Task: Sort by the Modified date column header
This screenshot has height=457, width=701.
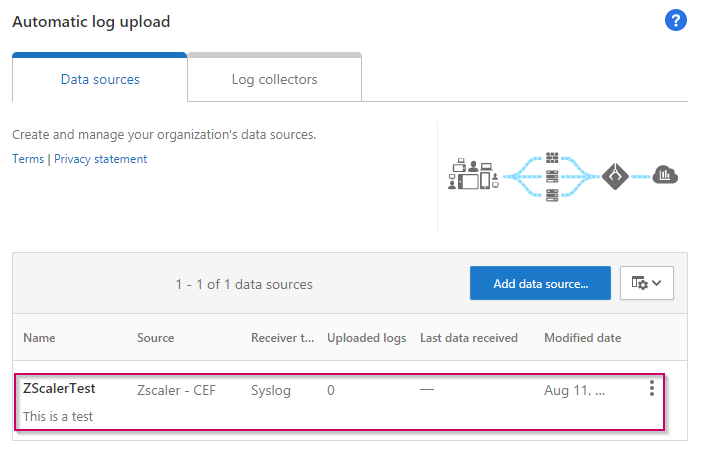Action: (582, 338)
